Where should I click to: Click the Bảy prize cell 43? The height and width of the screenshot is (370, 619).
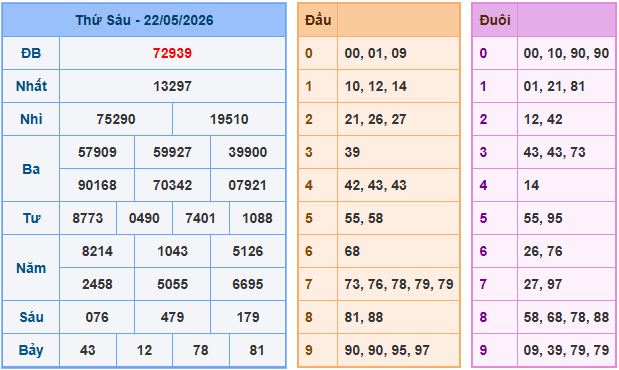[x=88, y=350]
